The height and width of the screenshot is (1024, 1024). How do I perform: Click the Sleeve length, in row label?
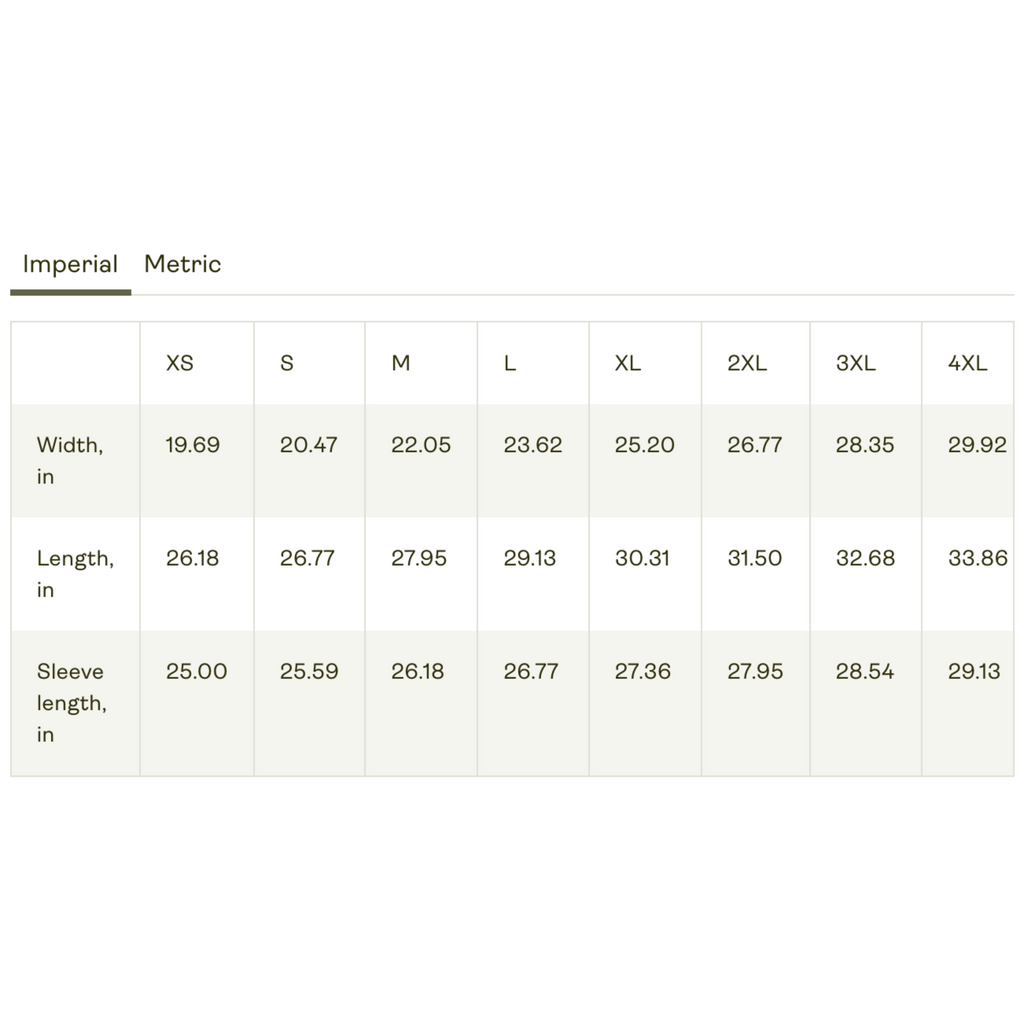72,703
